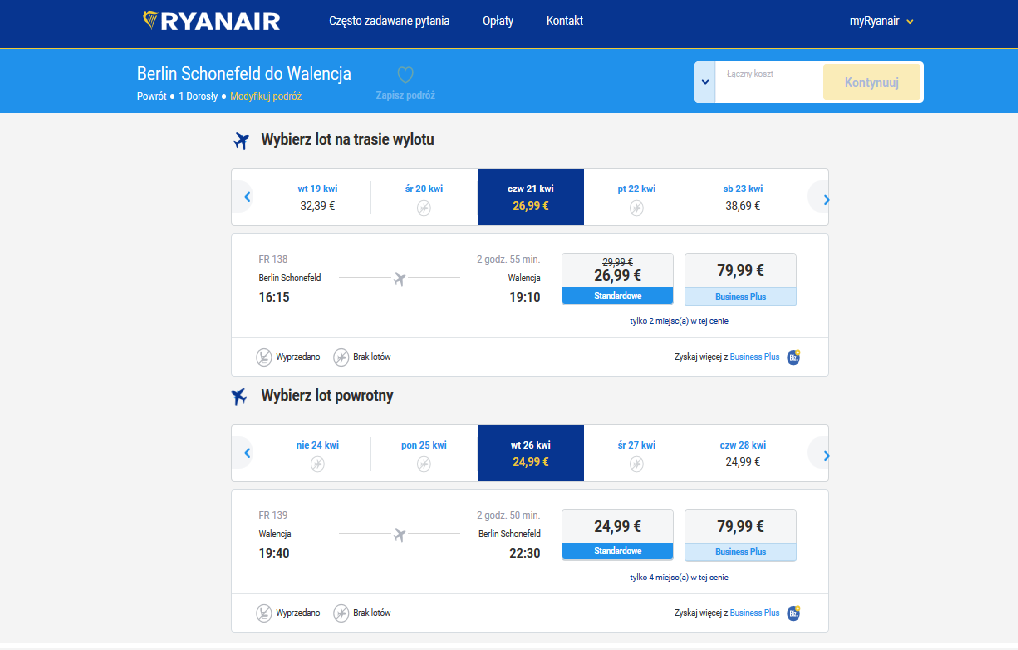
Task: Click the Kontynuuj button
Action: click(x=871, y=82)
